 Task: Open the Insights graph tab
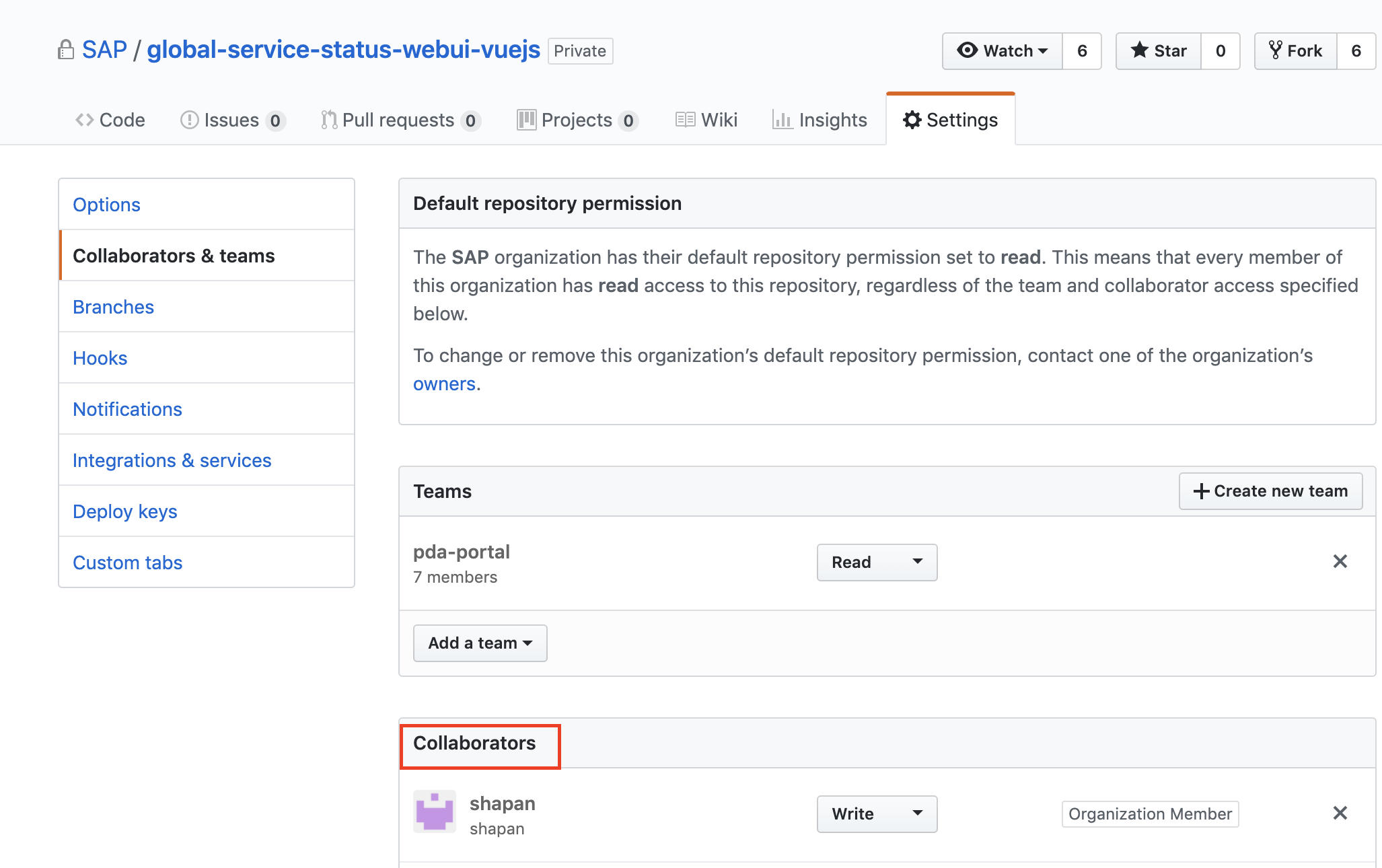pos(820,120)
